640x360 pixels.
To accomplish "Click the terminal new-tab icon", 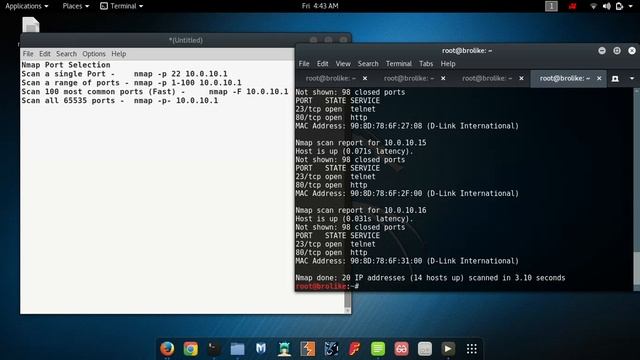I will (x=615, y=78).
